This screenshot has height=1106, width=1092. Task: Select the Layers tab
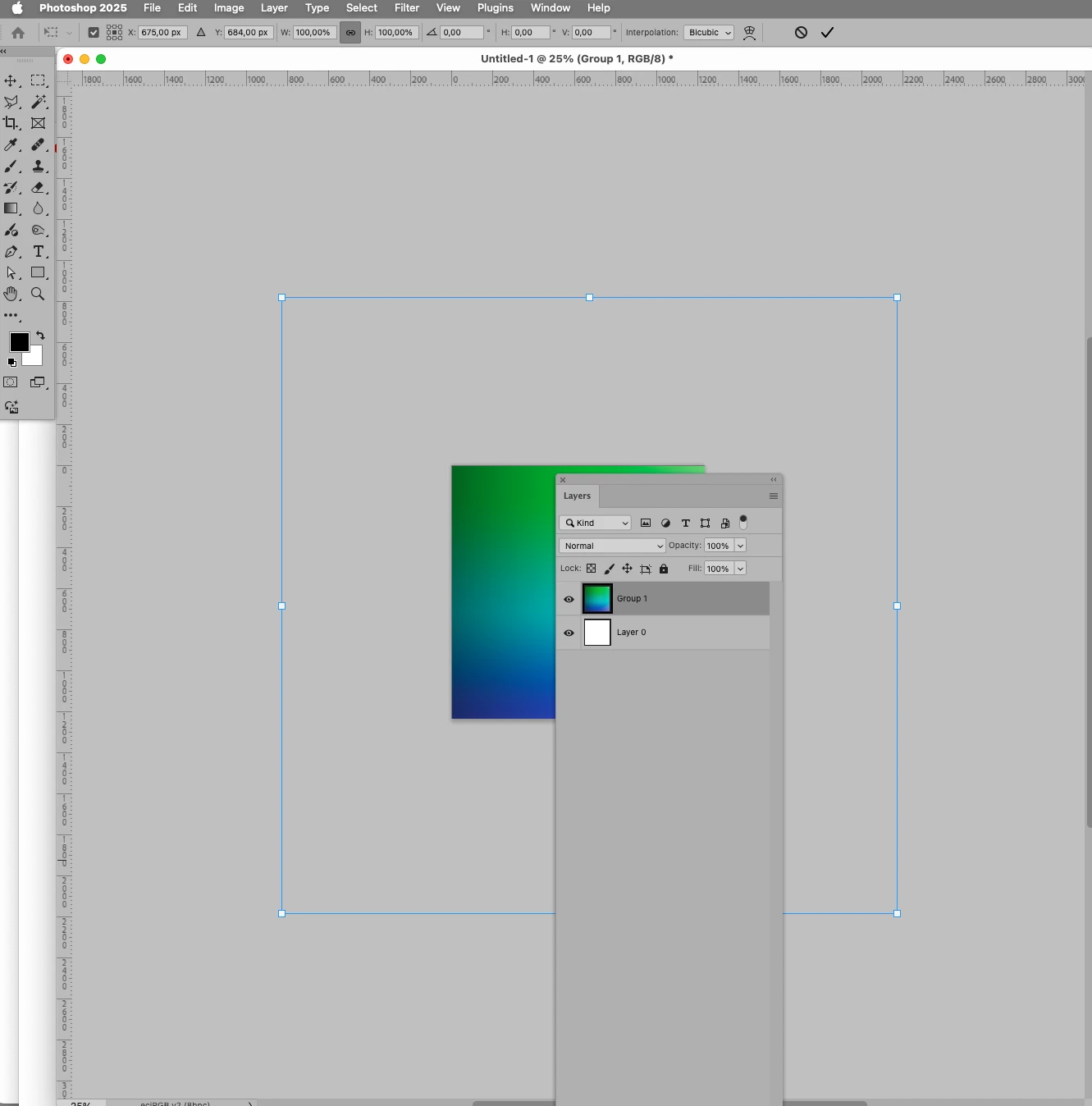click(x=577, y=496)
